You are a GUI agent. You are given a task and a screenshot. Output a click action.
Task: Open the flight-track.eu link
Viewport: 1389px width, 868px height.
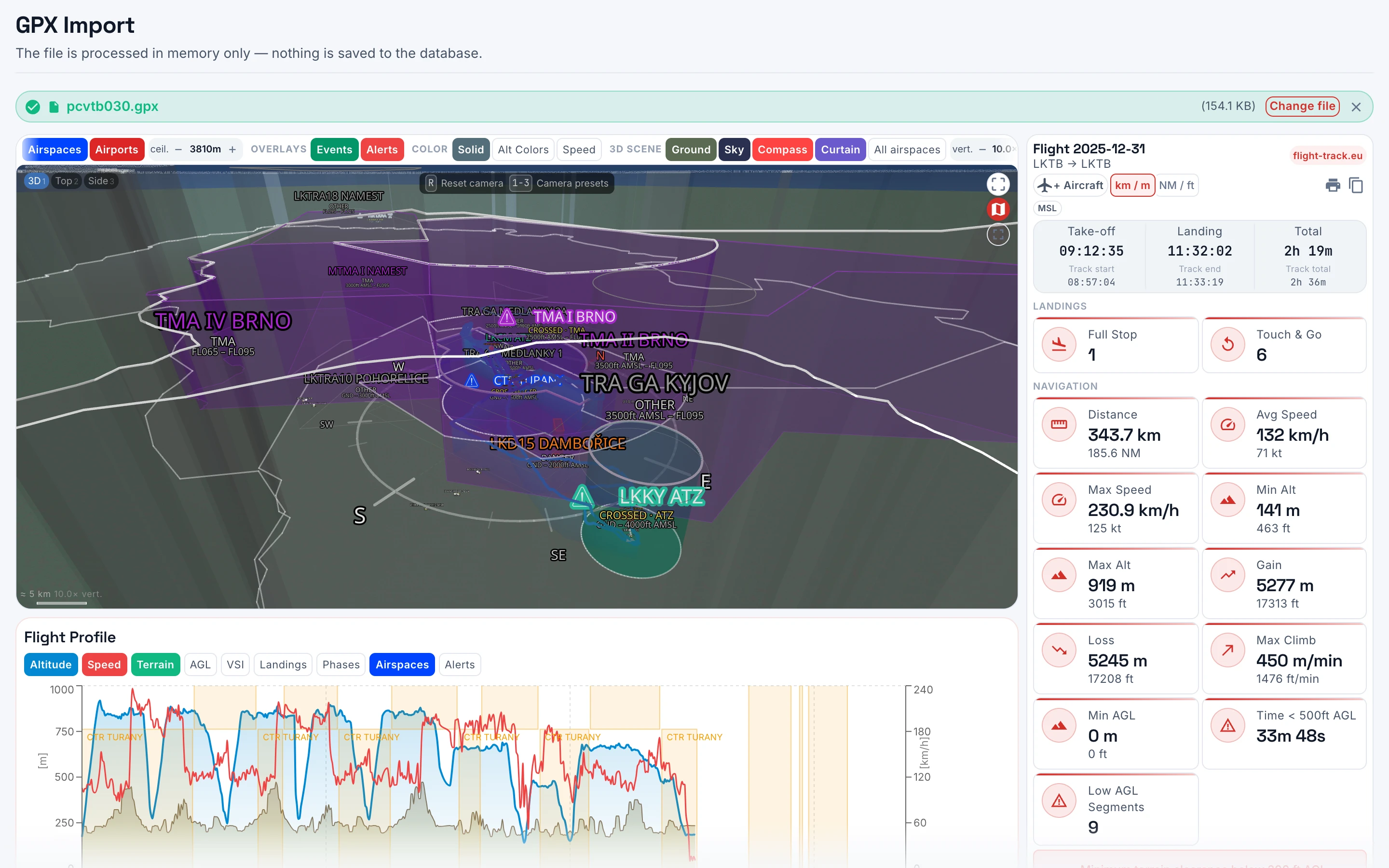[x=1327, y=156]
